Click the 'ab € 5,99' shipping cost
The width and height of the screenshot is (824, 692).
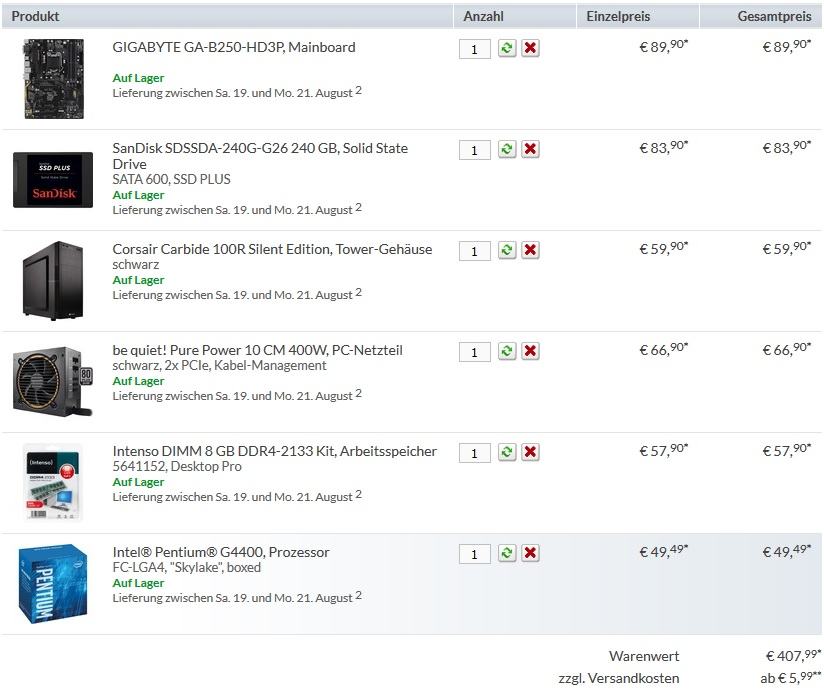[x=790, y=677]
